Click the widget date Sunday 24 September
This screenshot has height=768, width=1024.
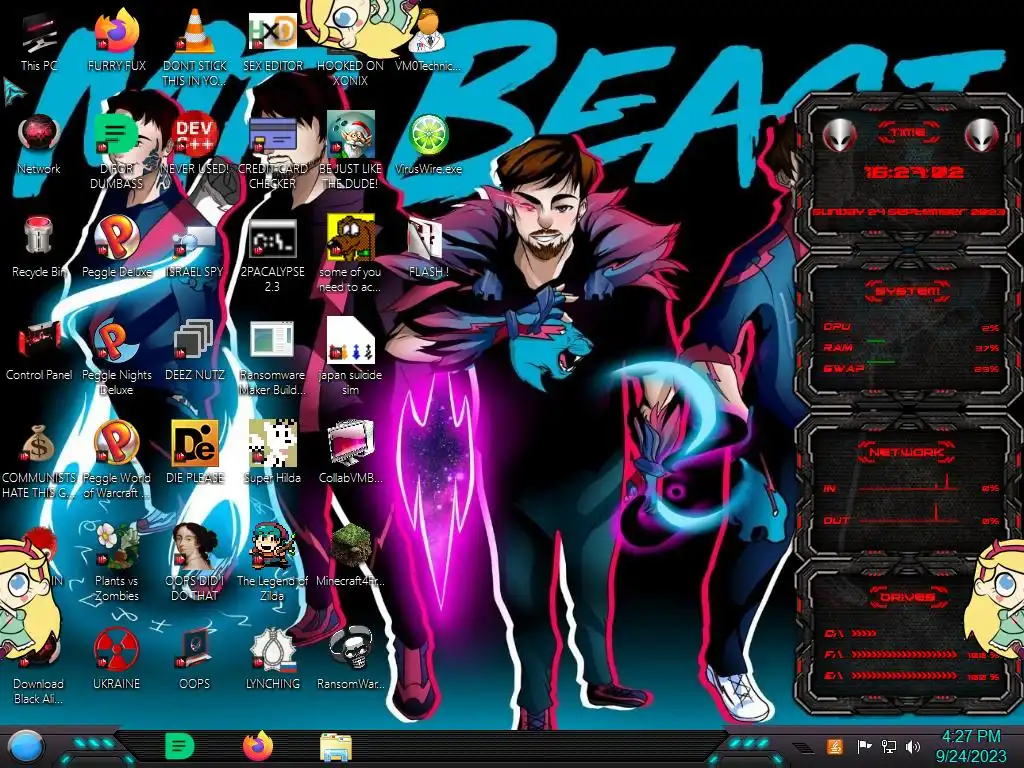[x=908, y=212]
